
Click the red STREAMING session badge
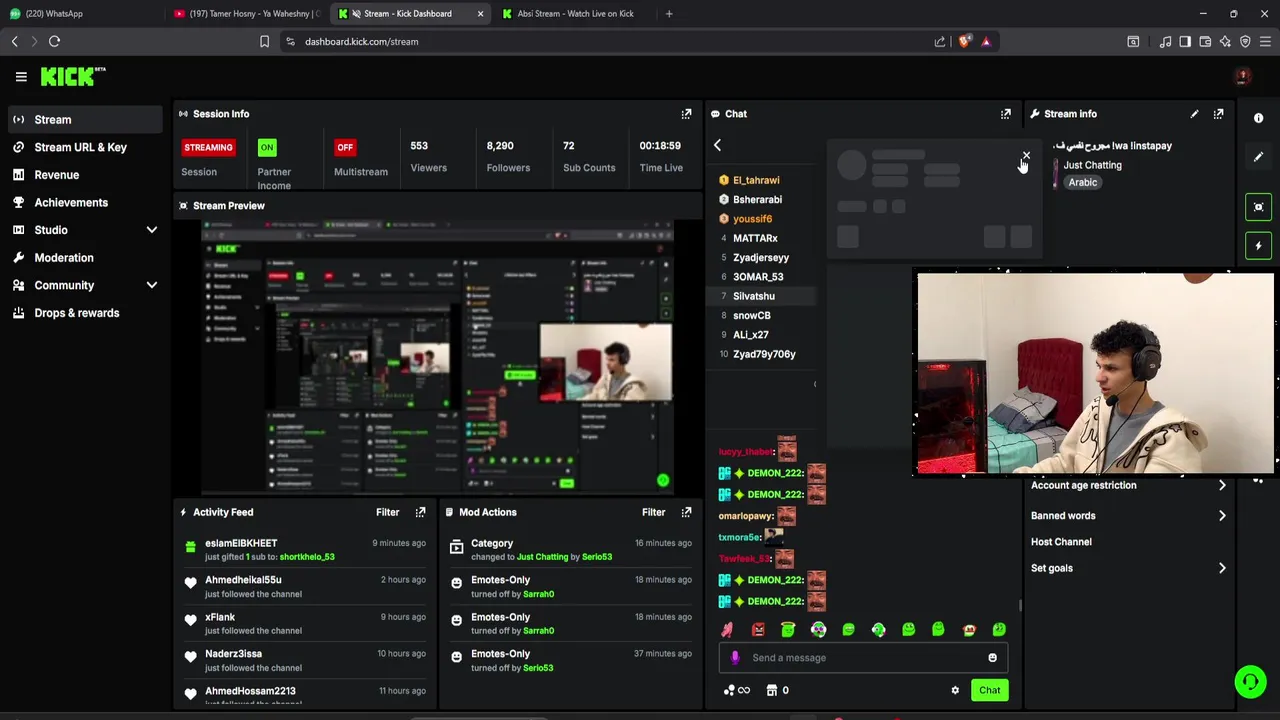pyautogui.click(x=208, y=147)
